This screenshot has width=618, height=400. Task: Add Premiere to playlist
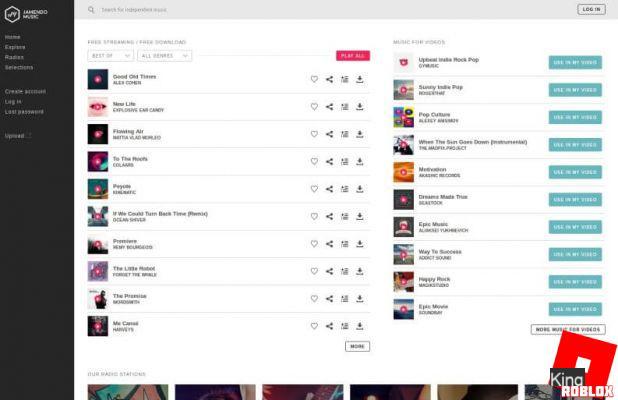pos(344,243)
